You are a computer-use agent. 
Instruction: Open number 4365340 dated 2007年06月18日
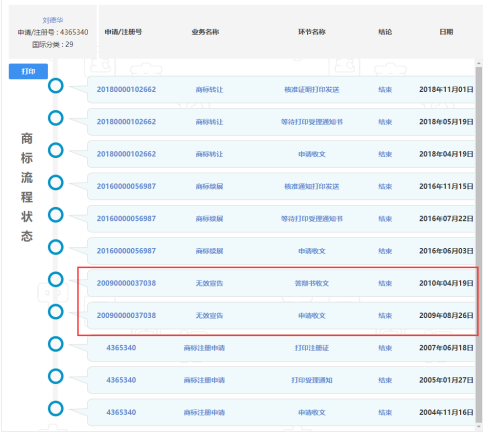point(121,348)
